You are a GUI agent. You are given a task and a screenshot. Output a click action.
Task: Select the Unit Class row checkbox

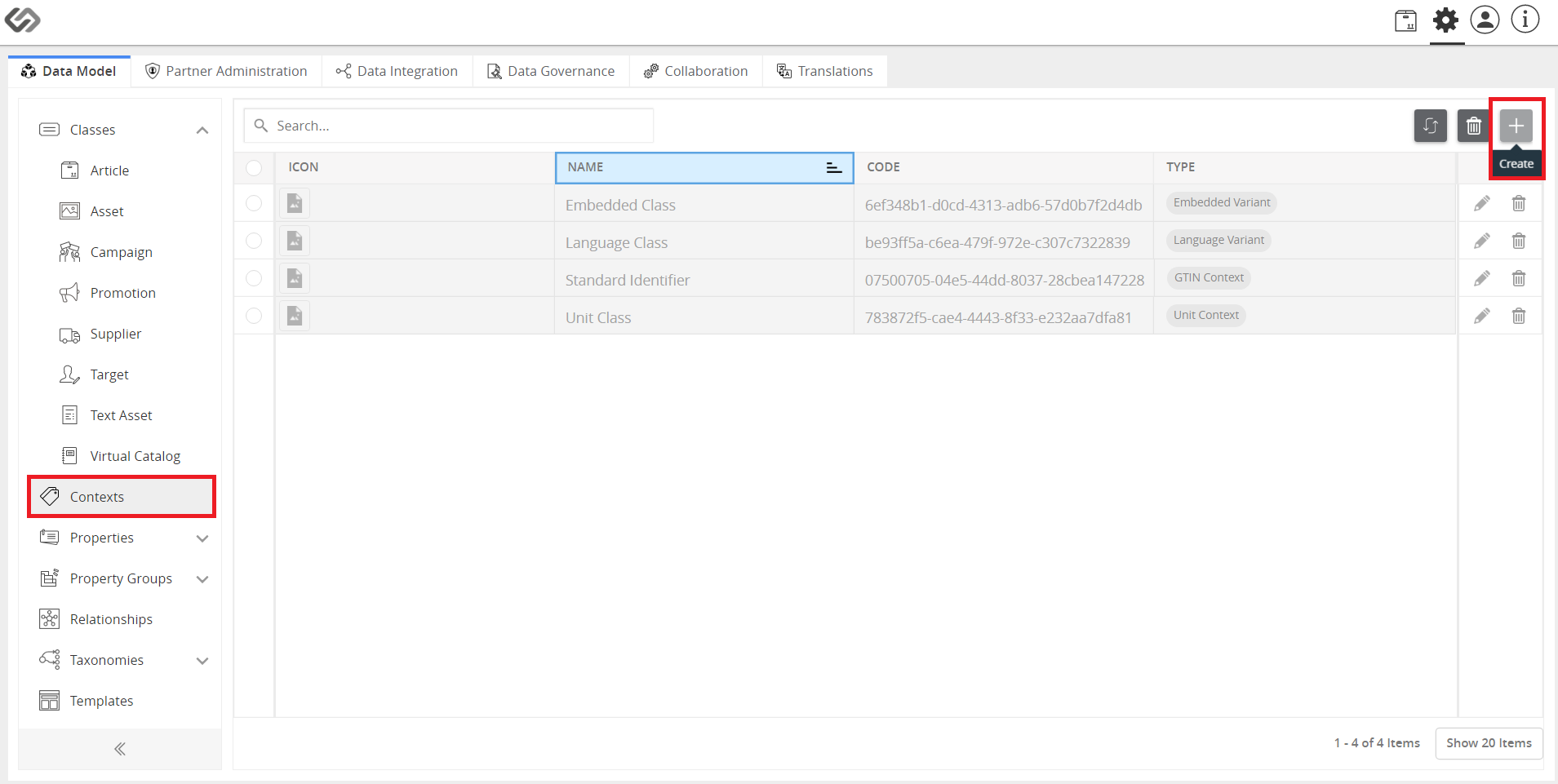coord(254,316)
